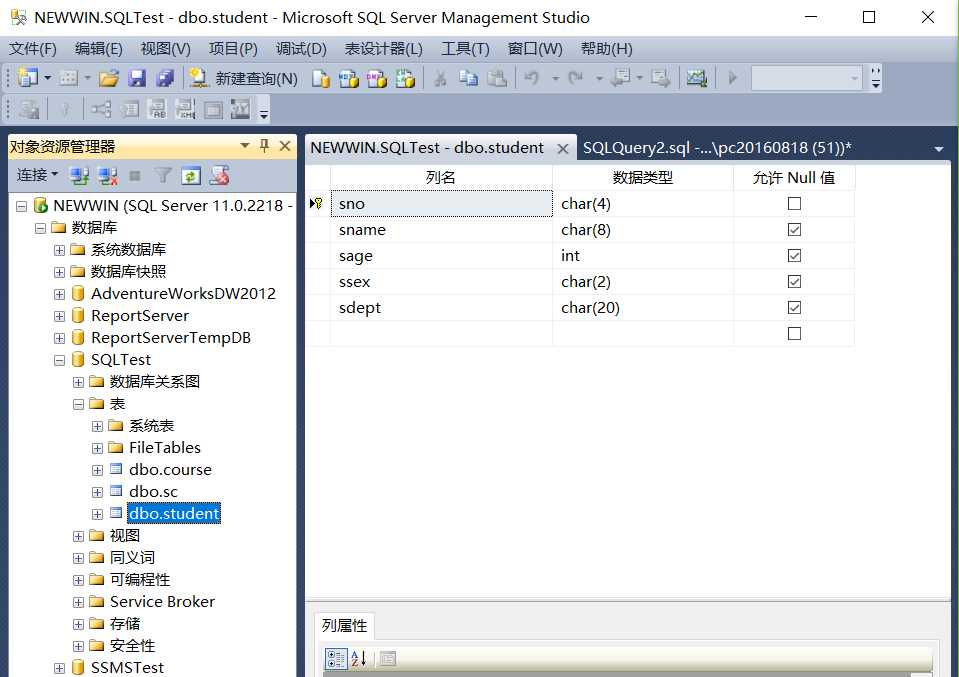Click the Categorized view icon in 列属性

(336, 658)
